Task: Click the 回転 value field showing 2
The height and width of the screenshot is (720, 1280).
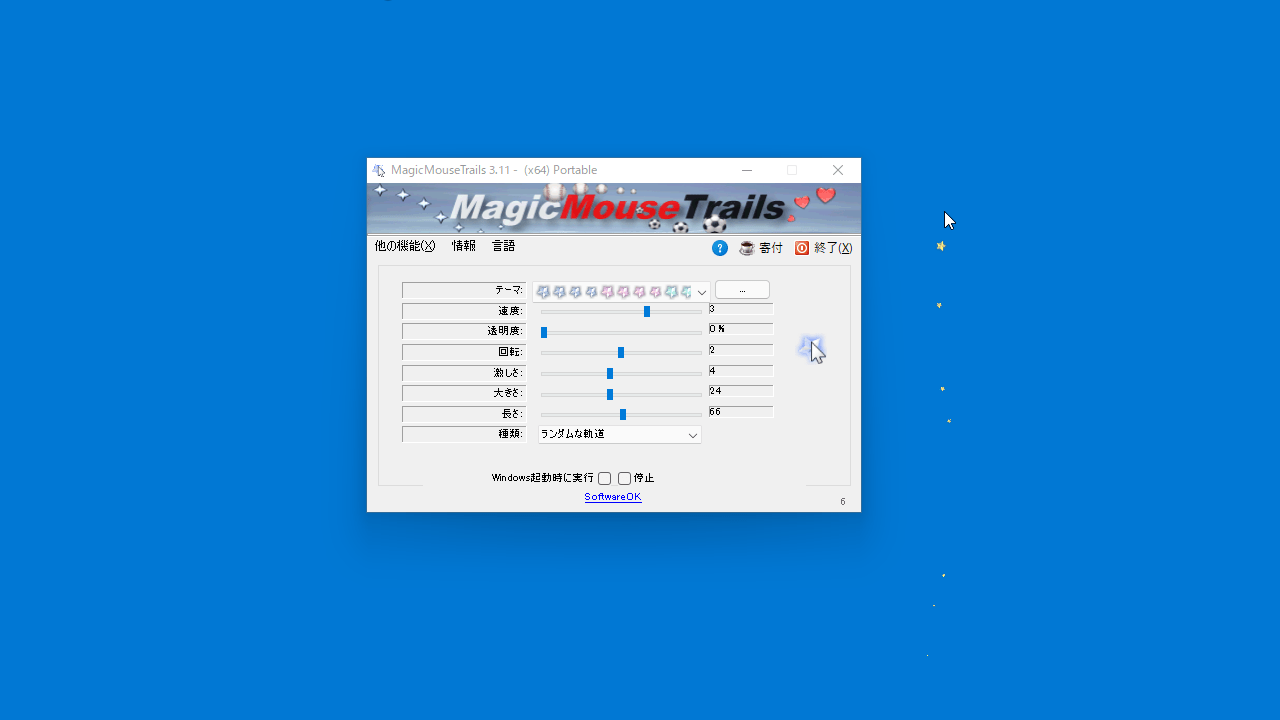Action: pos(740,351)
